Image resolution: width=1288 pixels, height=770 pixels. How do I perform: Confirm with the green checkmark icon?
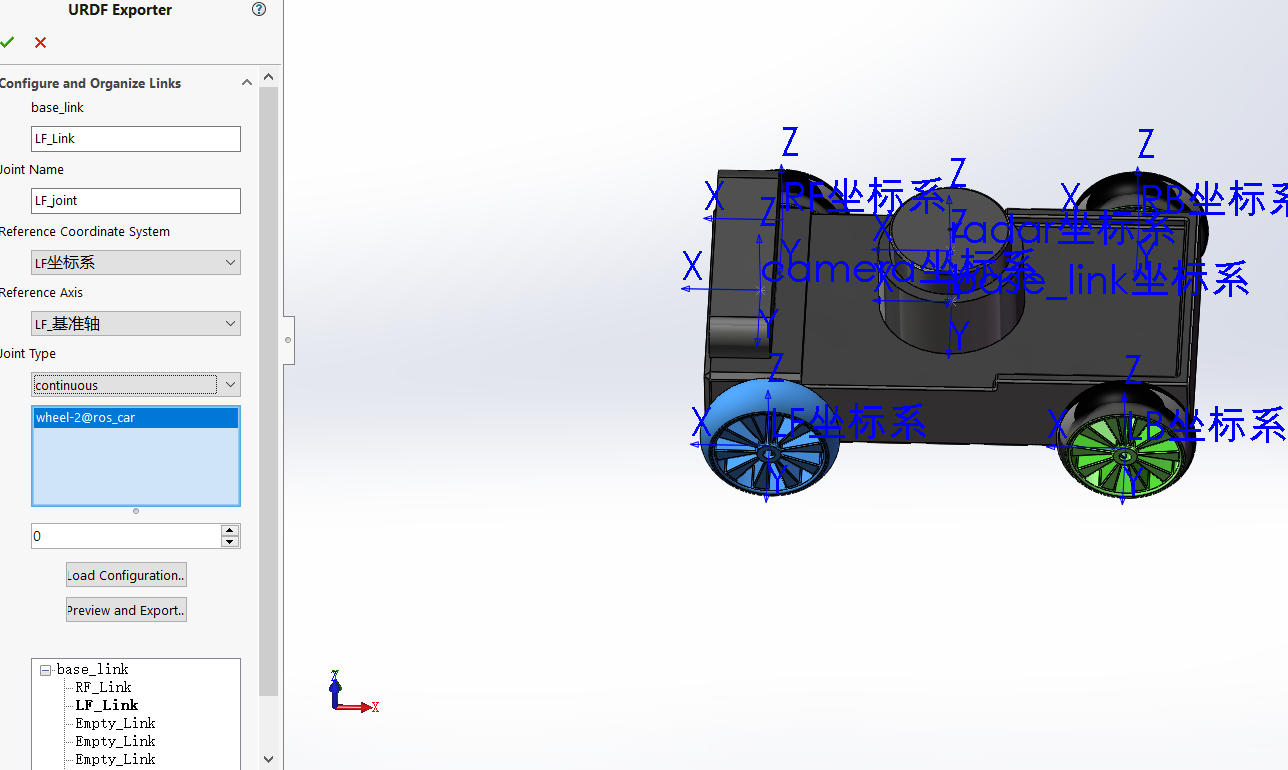coord(8,42)
